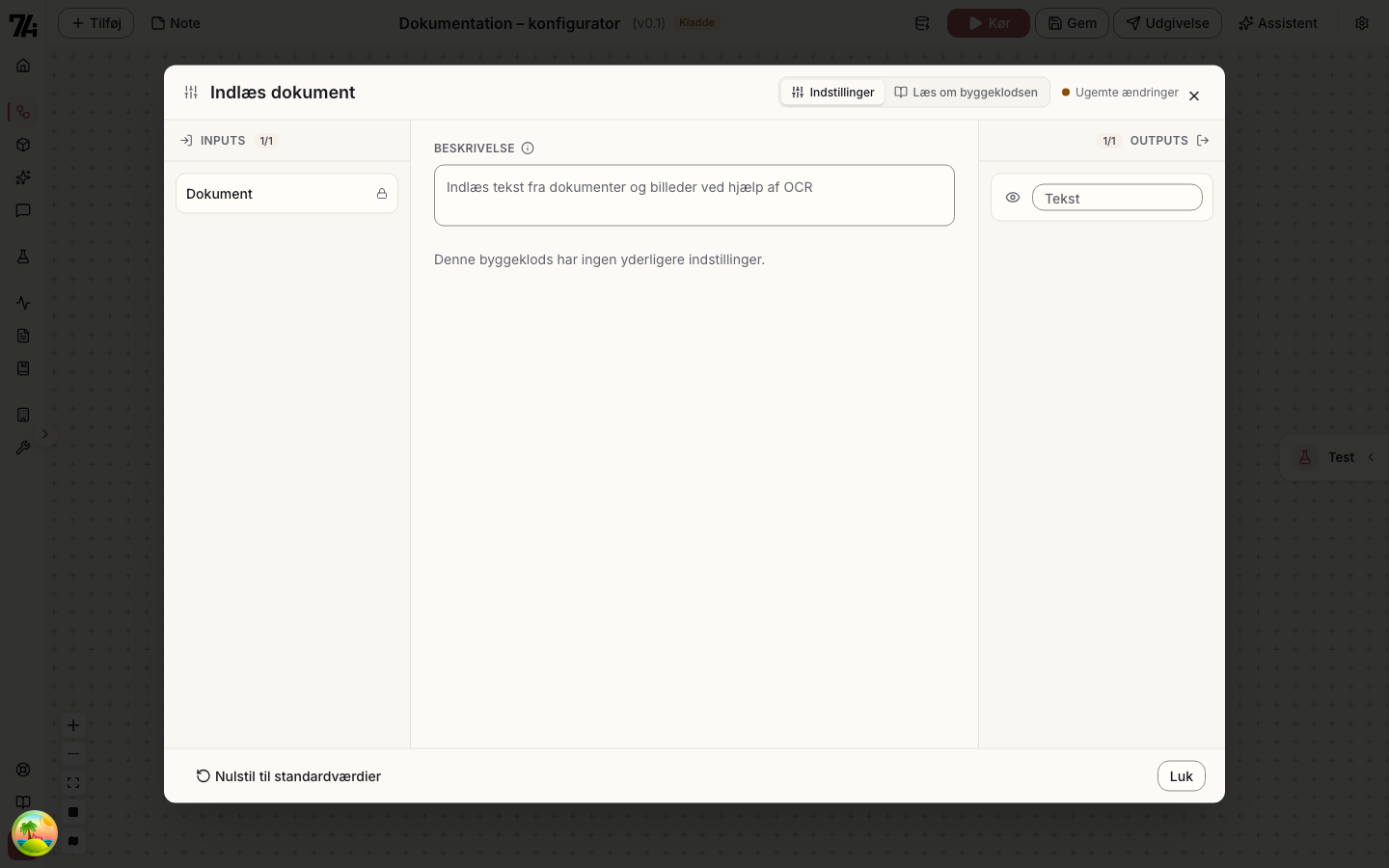Click the Test panel flask tab
The width and height of the screenshot is (1389, 868).
[x=1305, y=457]
